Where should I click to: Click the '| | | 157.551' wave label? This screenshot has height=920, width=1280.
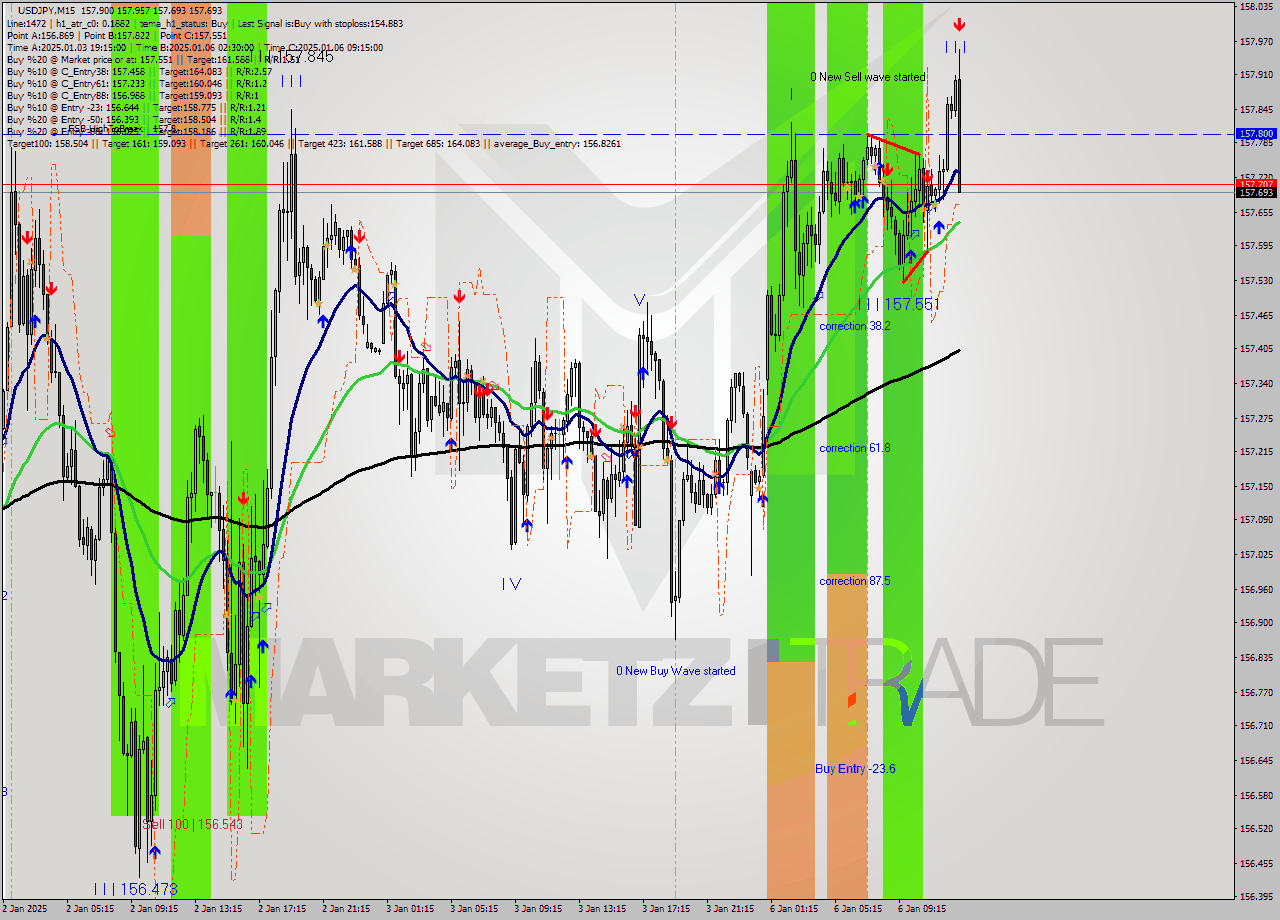point(899,303)
